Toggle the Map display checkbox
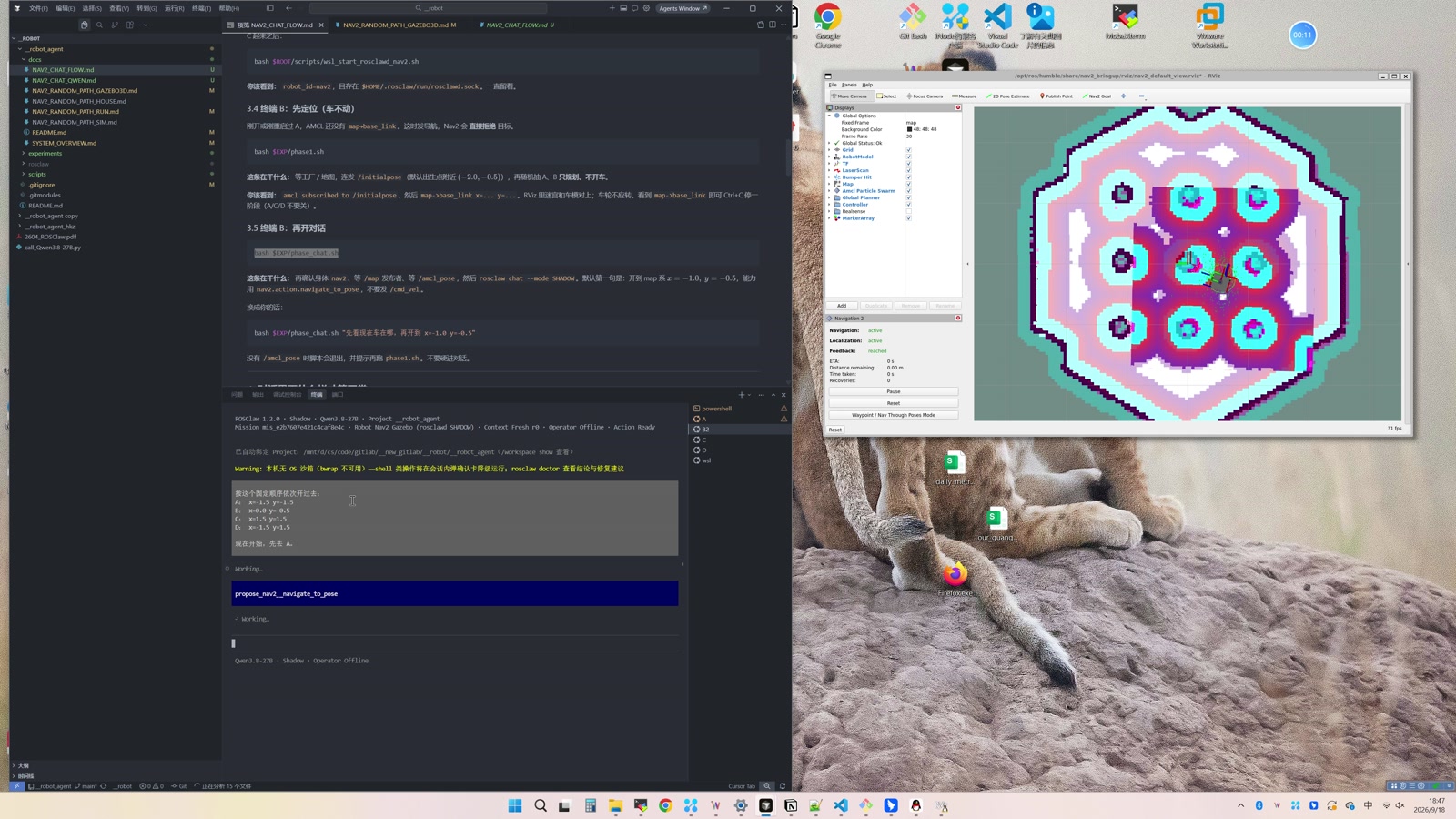 click(x=908, y=184)
